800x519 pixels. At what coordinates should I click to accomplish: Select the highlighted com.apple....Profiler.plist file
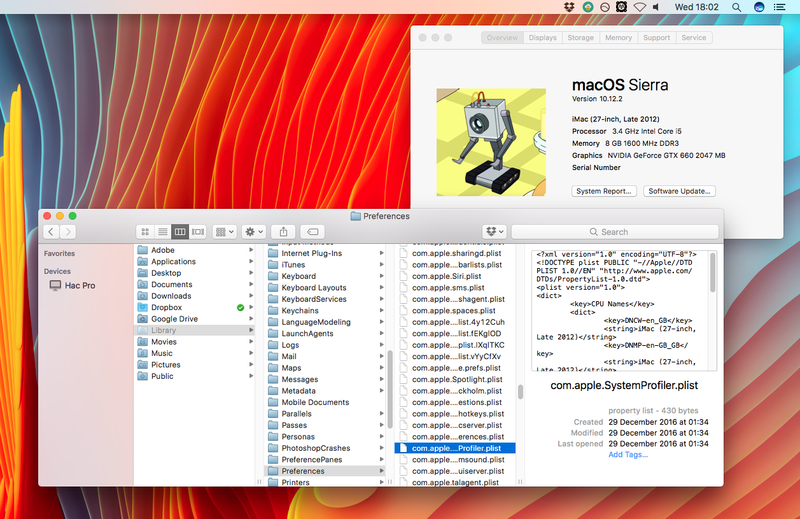455,448
